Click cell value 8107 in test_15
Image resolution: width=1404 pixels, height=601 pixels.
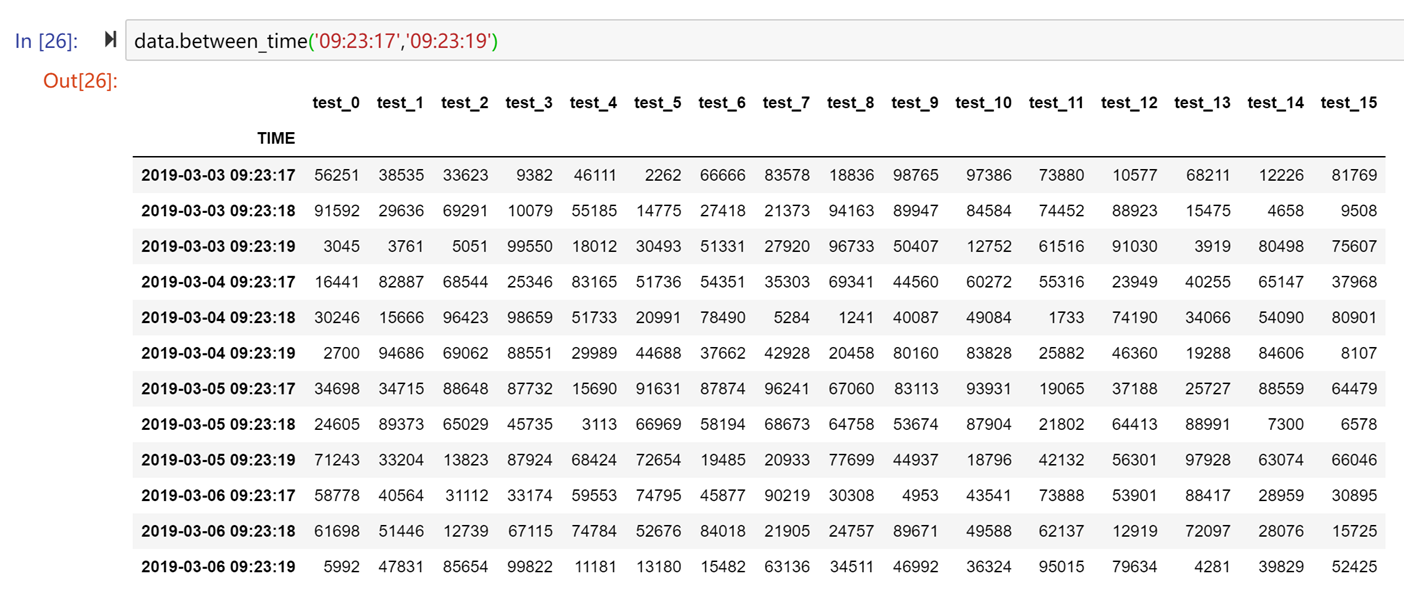coord(1359,353)
